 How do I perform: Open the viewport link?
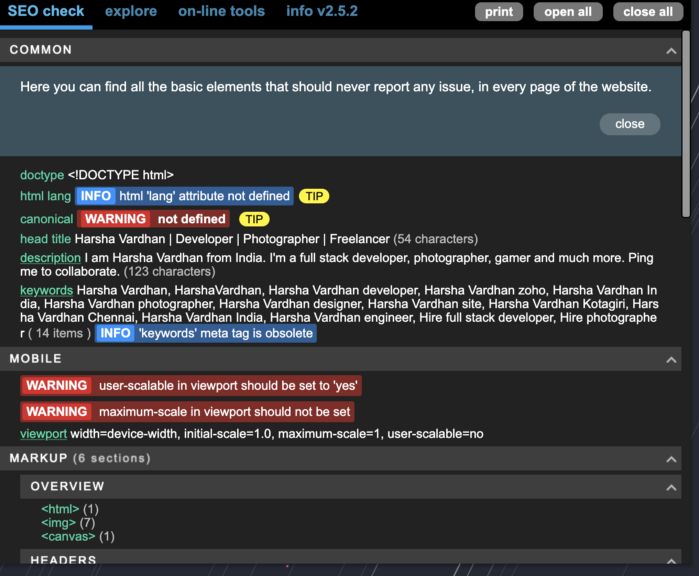(43, 434)
